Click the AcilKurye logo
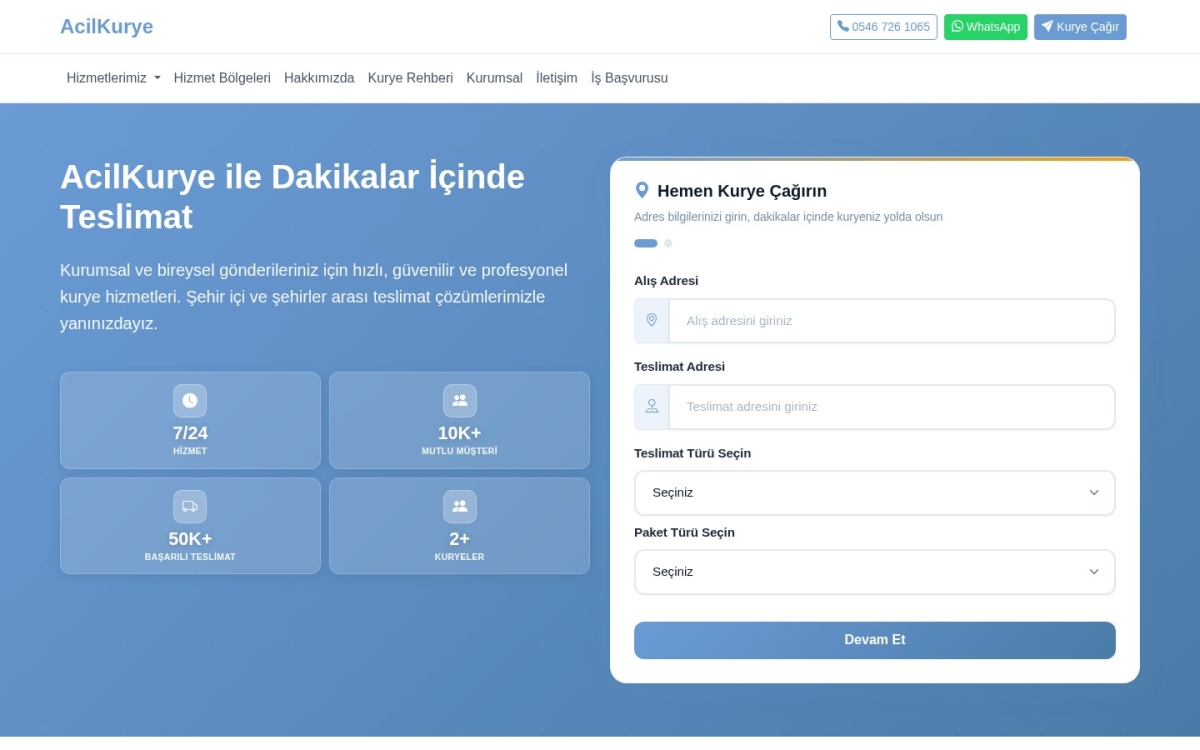The image size is (1200, 750). pos(106,27)
